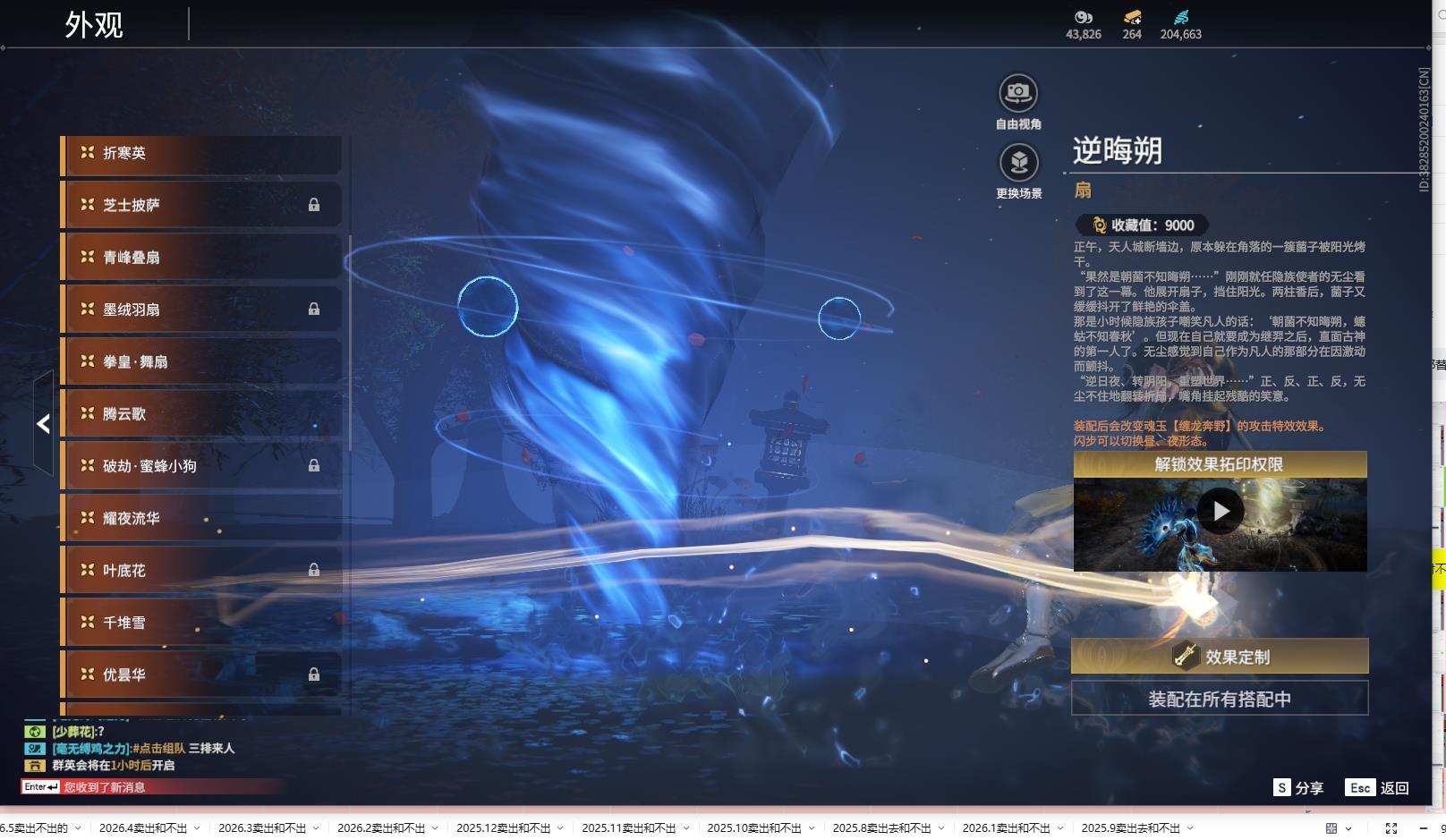Click the Esc 返回 back button

[1377, 788]
